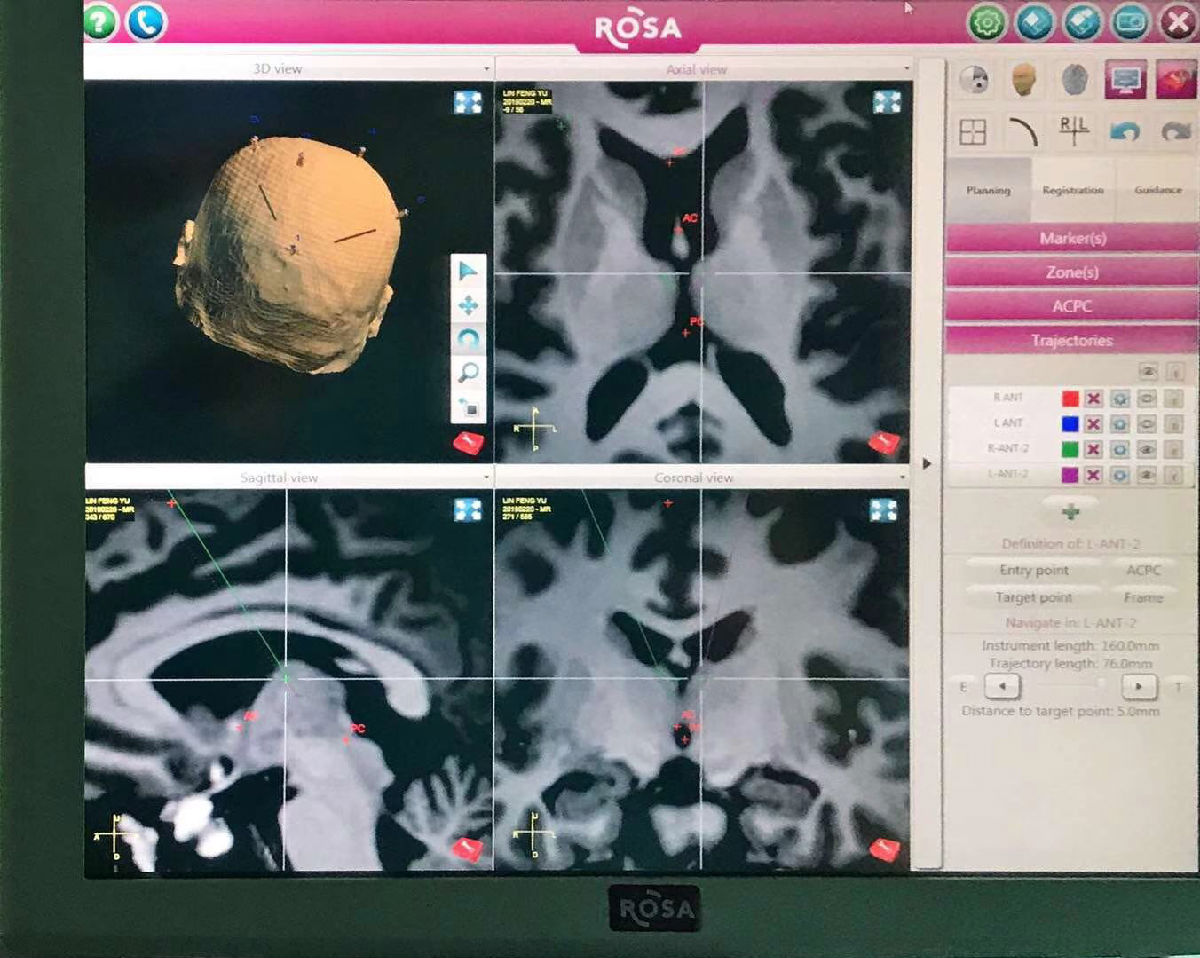The width and height of the screenshot is (1200, 958).
Task: Click the 3D skin head model icon
Action: pos(1021,81)
